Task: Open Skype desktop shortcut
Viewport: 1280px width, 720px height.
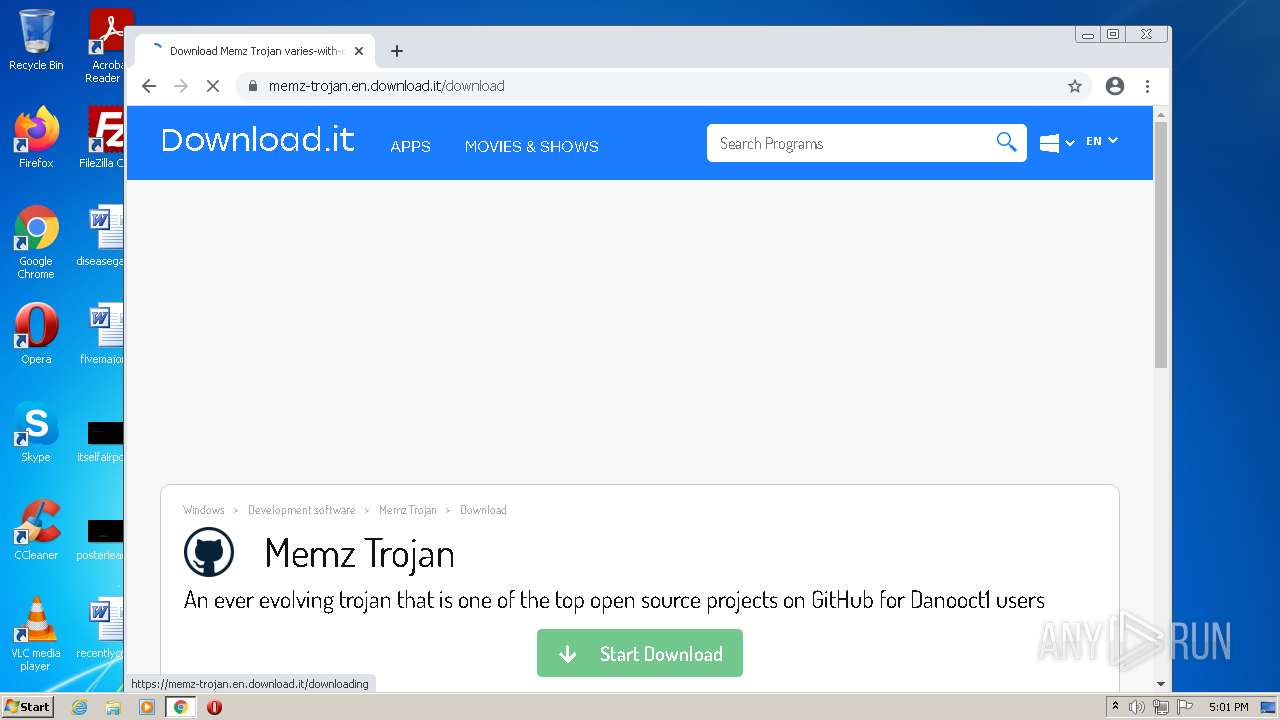Action: click(36, 432)
